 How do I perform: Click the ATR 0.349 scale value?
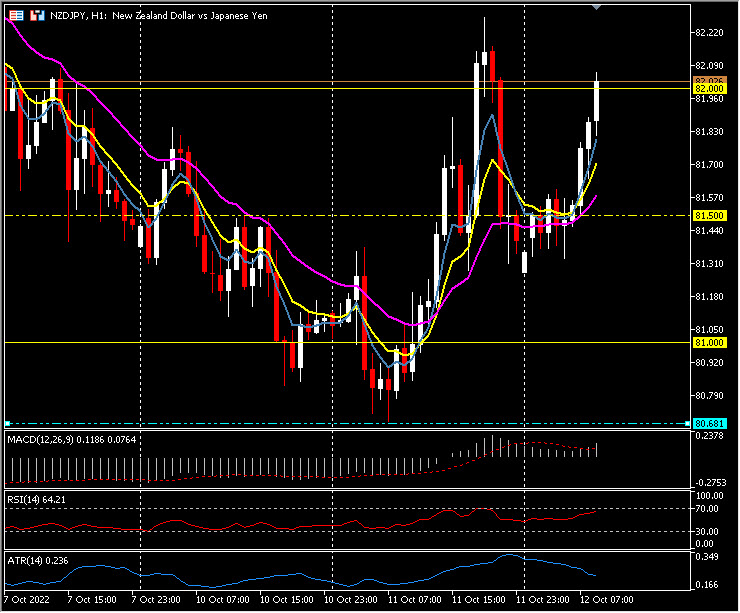pos(706,555)
